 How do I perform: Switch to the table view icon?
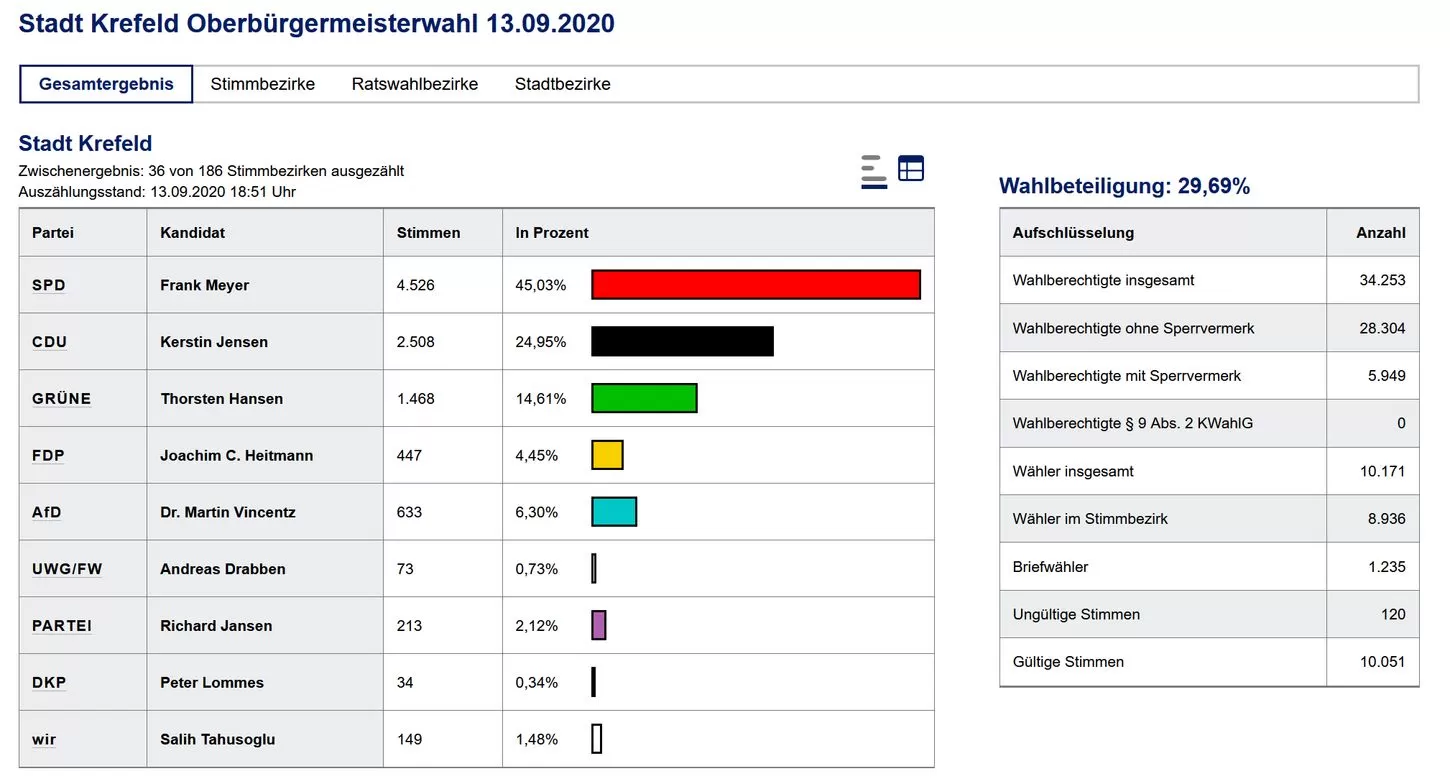(x=910, y=169)
